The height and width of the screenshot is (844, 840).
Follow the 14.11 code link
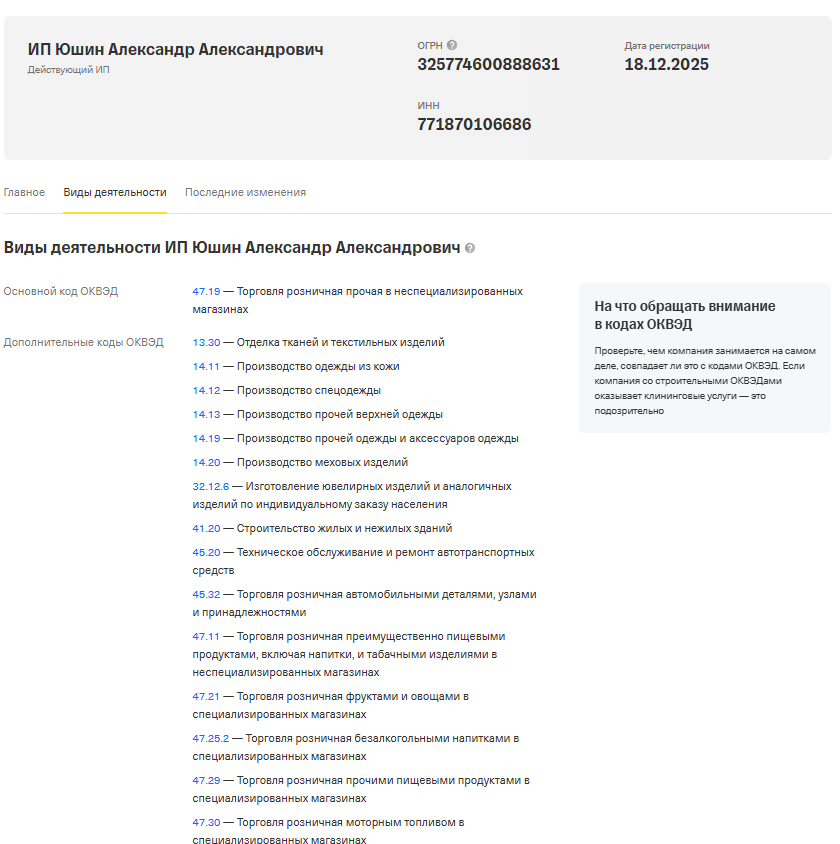tap(206, 367)
